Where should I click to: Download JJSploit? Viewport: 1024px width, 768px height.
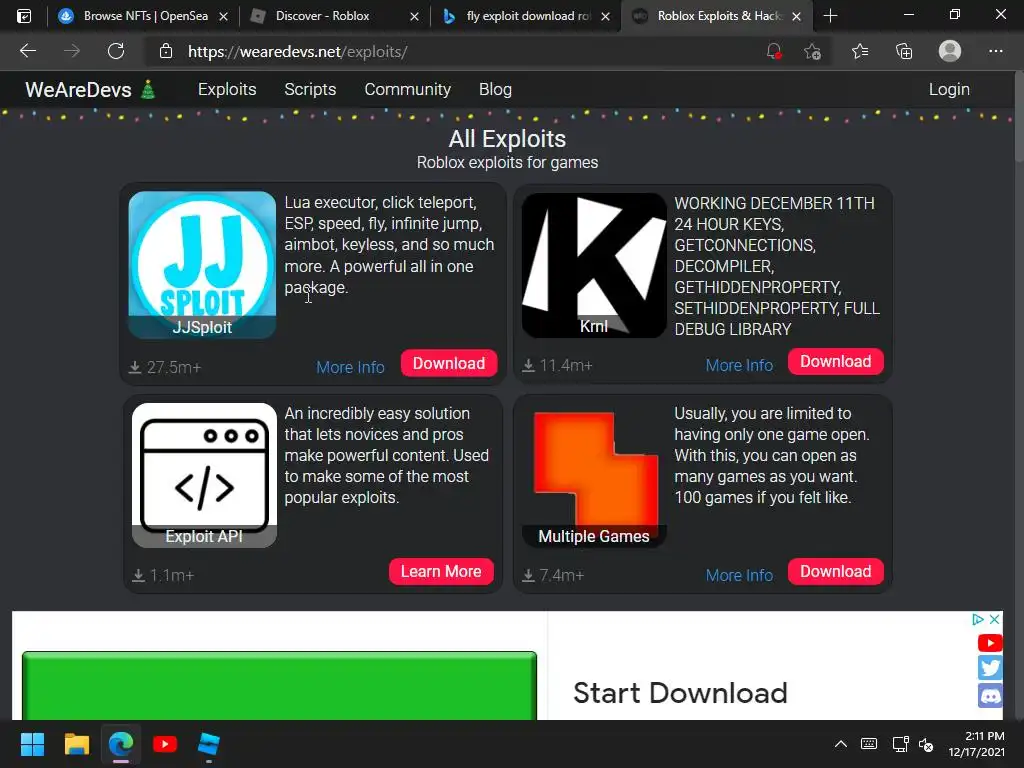pos(449,363)
